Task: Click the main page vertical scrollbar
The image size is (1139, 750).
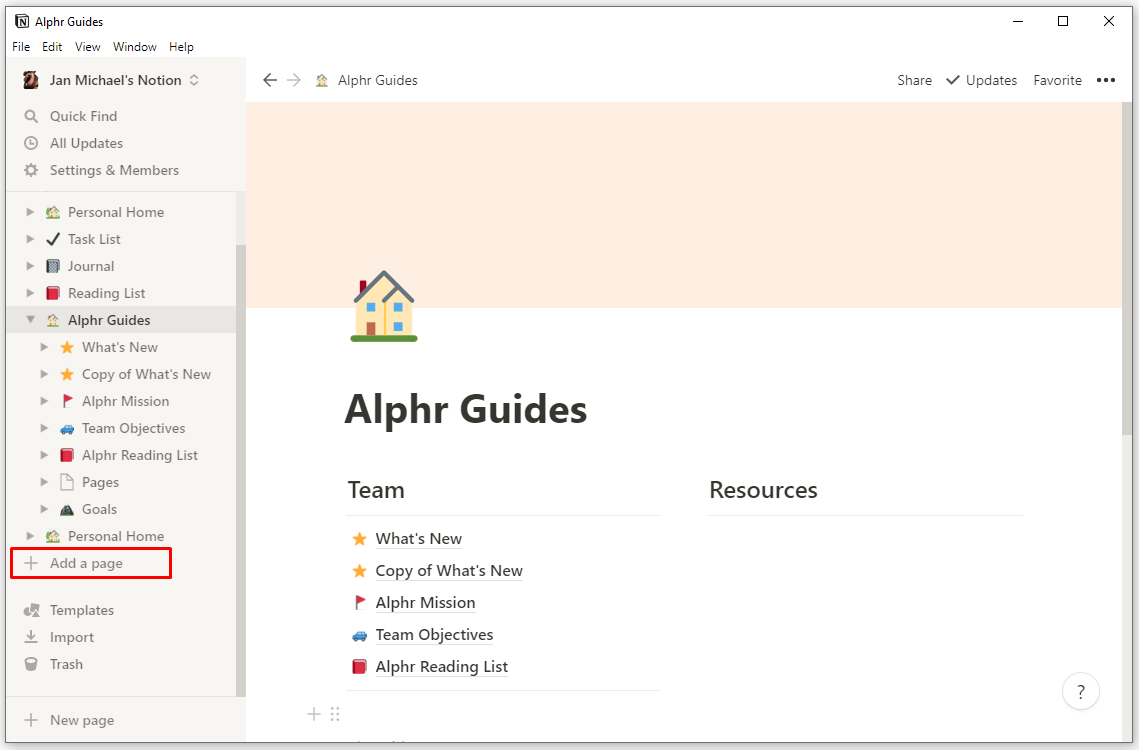Action: [1127, 269]
